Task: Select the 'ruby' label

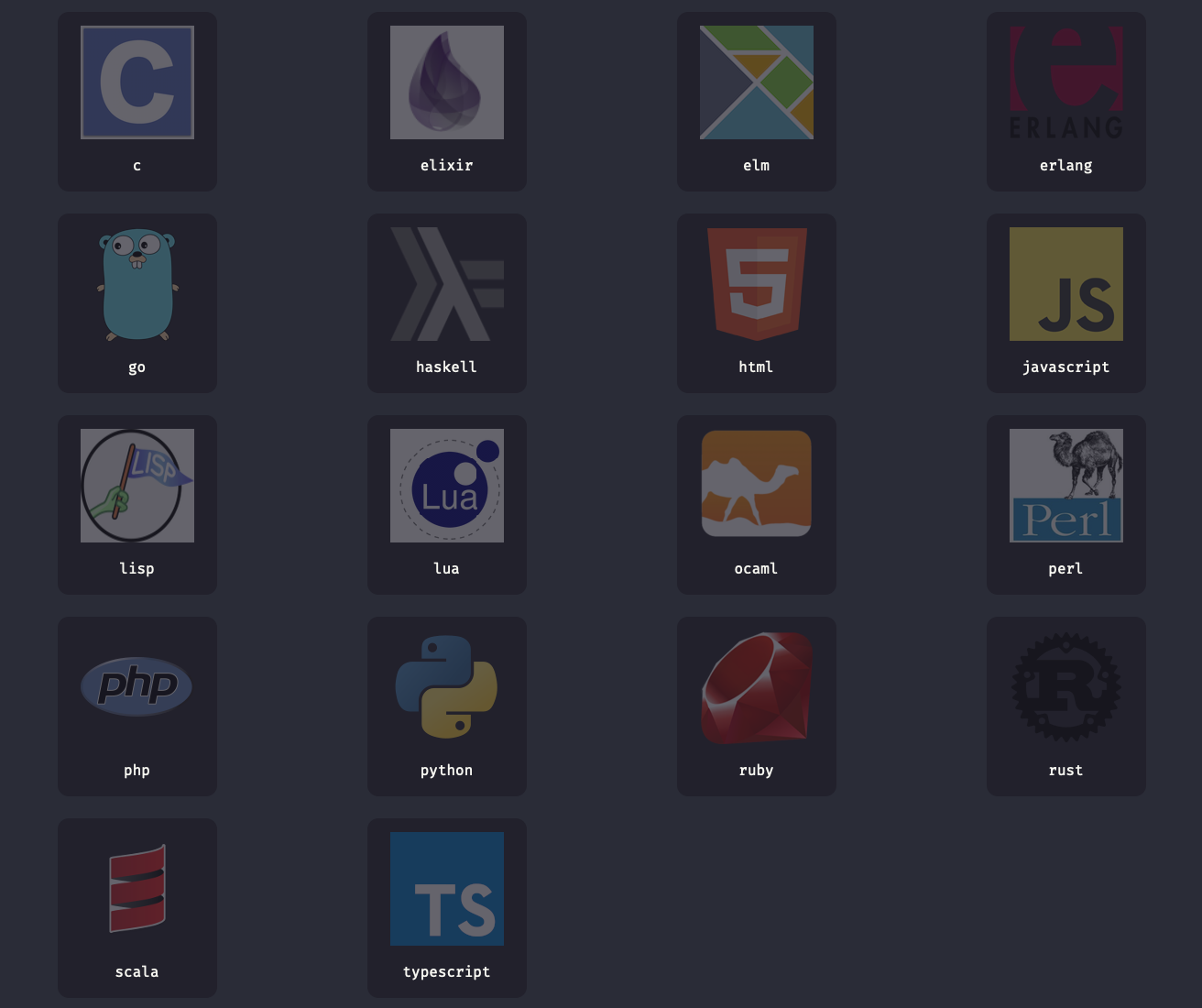Action: (x=757, y=771)
